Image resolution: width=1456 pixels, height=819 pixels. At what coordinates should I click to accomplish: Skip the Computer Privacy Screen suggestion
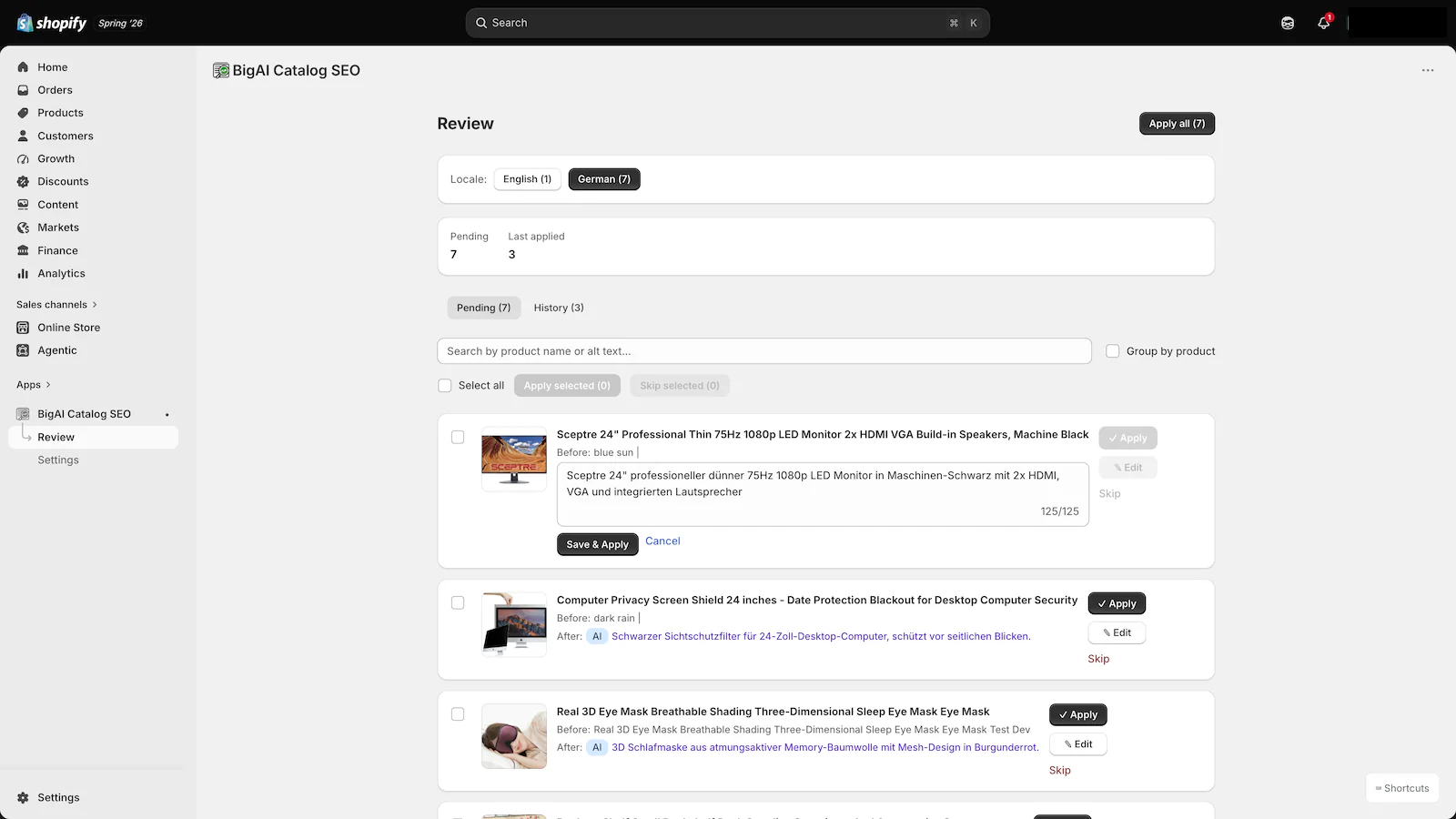[1098, 659]
